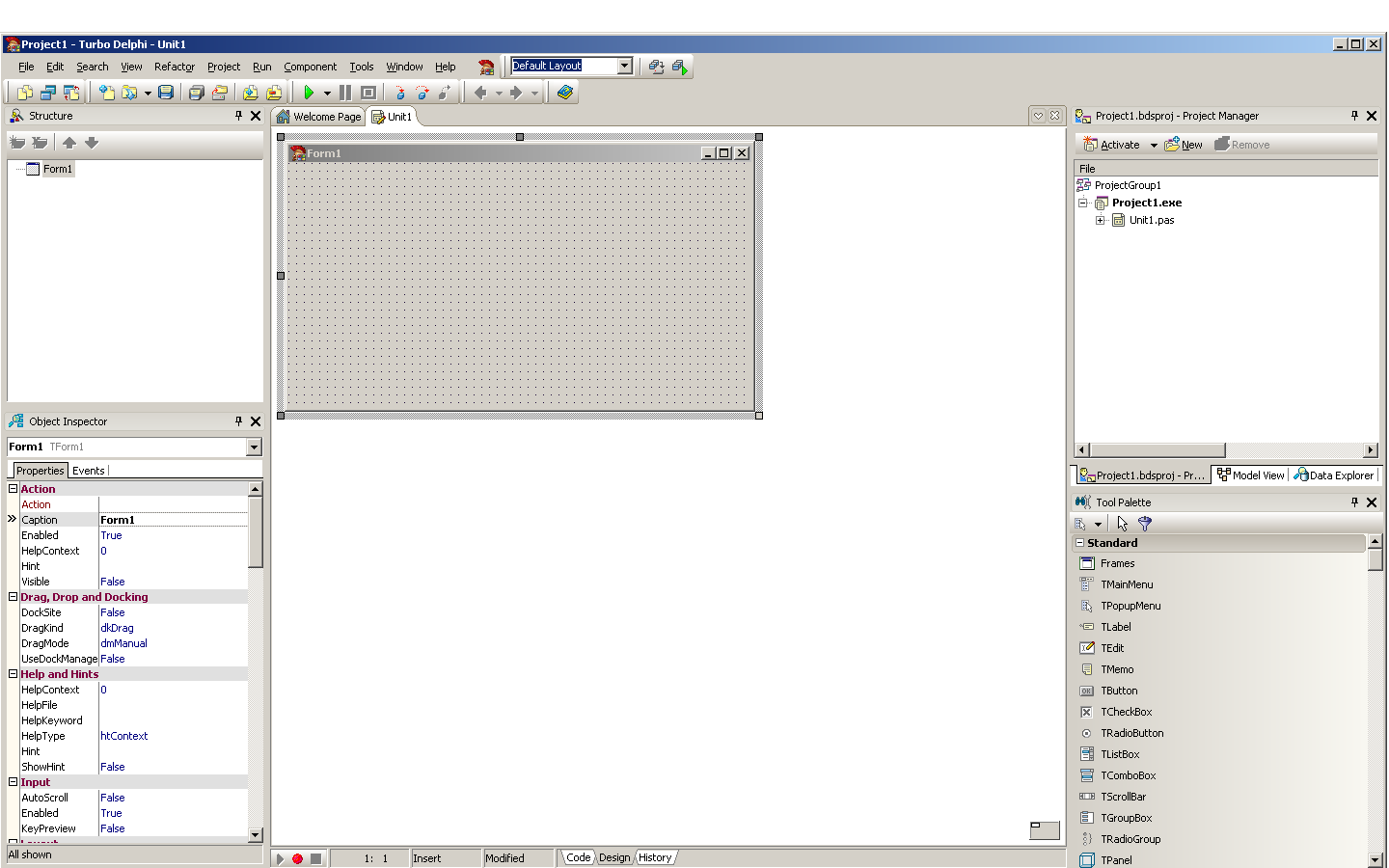Click the Open file folder icon
This screenshot has width=1389, height=868.
tap(129, 93)
